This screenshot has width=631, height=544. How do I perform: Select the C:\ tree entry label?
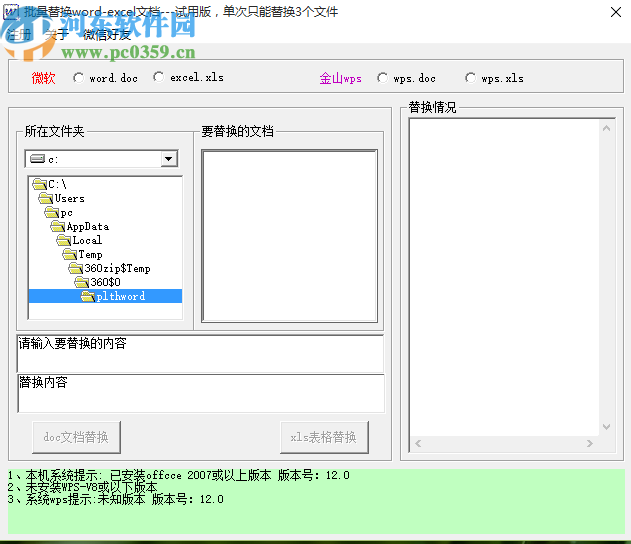[x=57, y=184]
